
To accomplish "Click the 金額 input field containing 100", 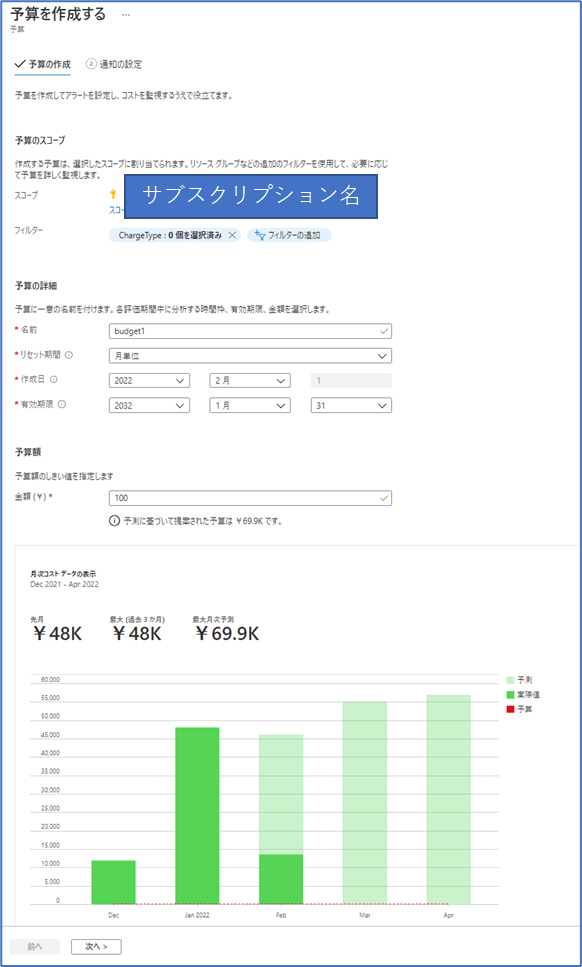I will [250, 498].
